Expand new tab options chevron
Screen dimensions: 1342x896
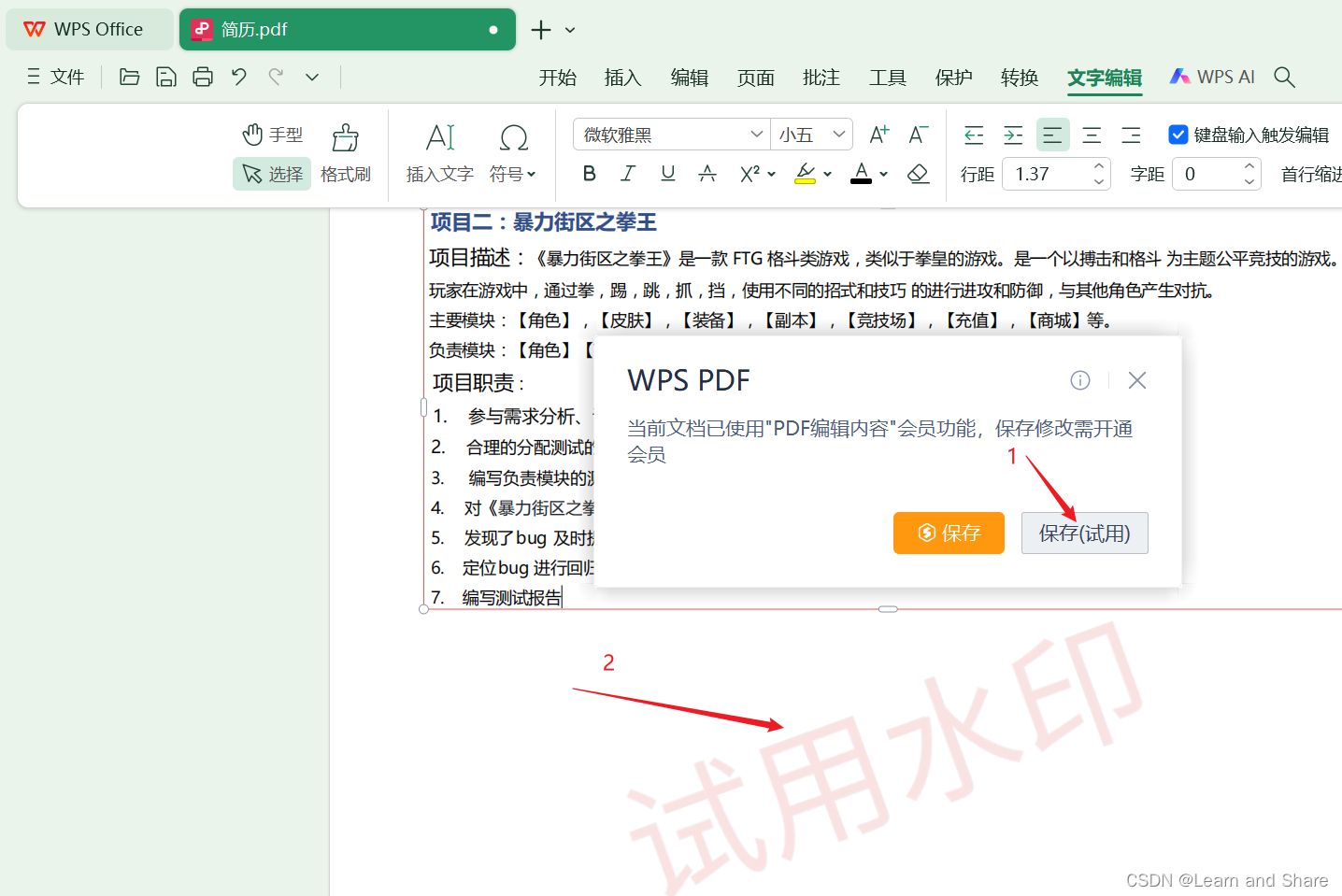pyautogui.click(x=570, y=30)
